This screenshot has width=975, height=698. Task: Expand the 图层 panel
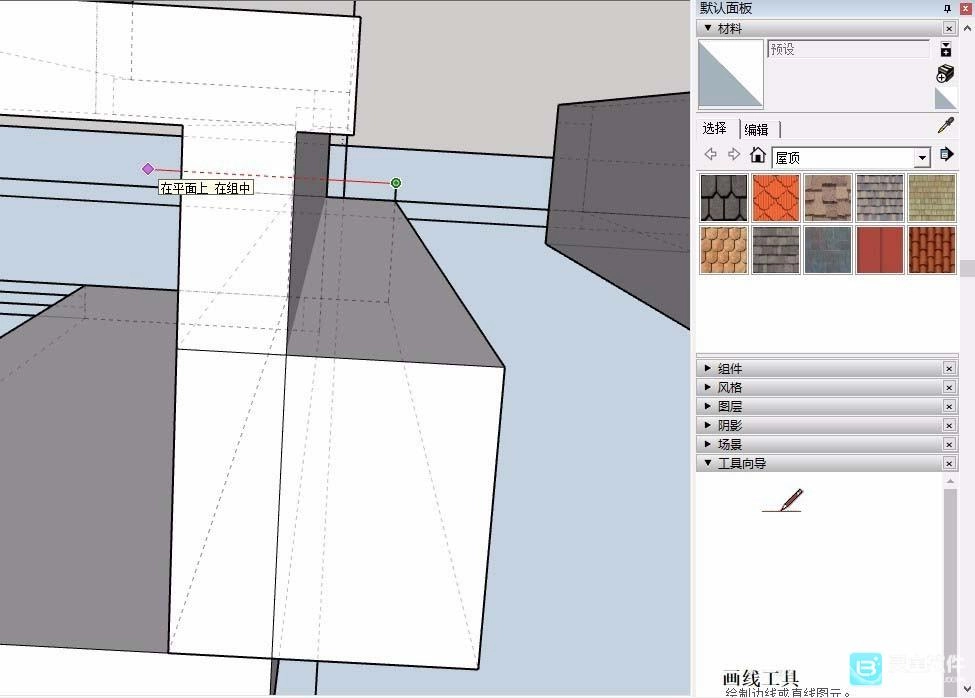pyautogui.click(x=730, y=406)
